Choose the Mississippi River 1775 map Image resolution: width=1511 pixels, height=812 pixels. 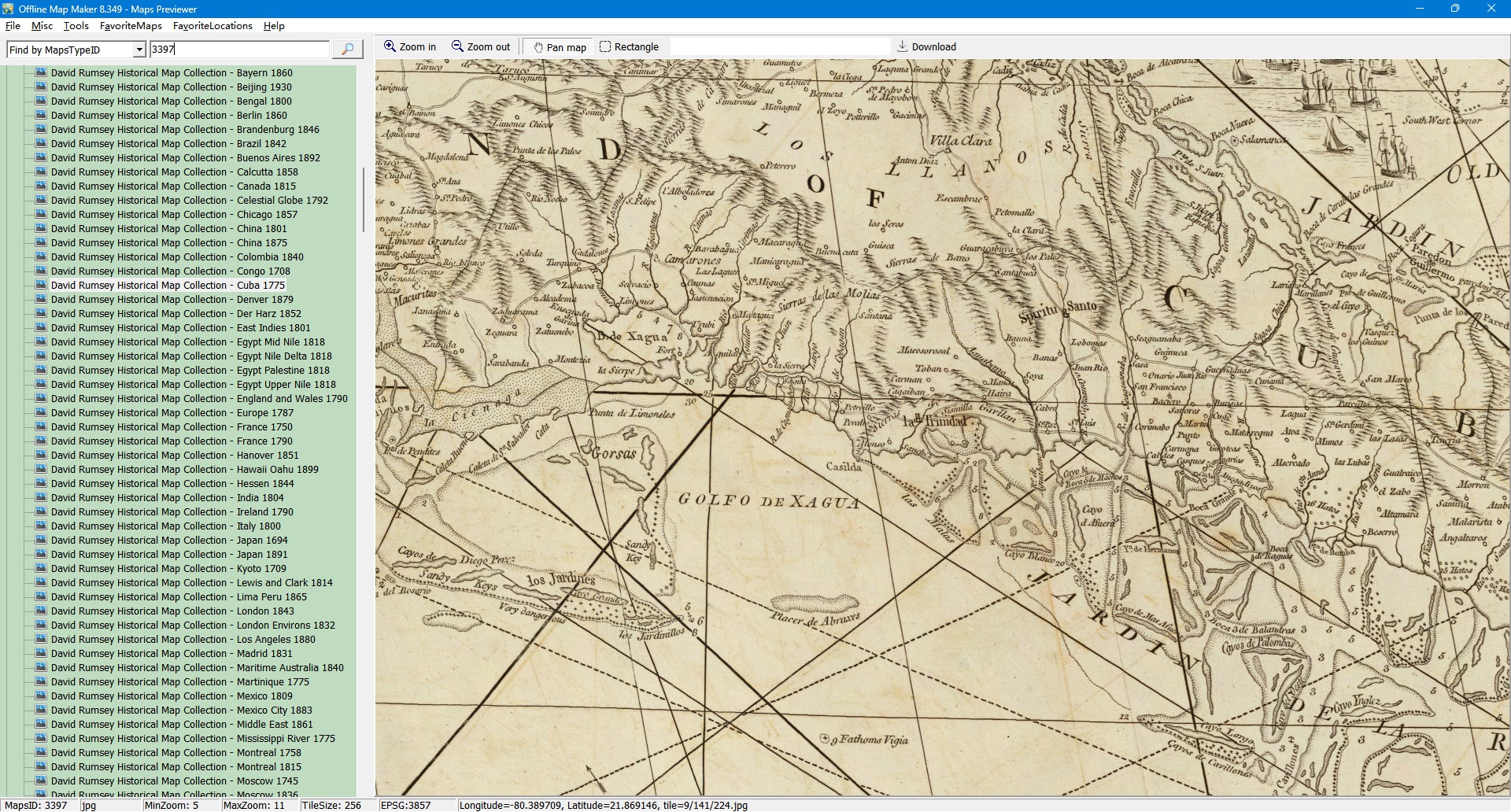point(193,739)
